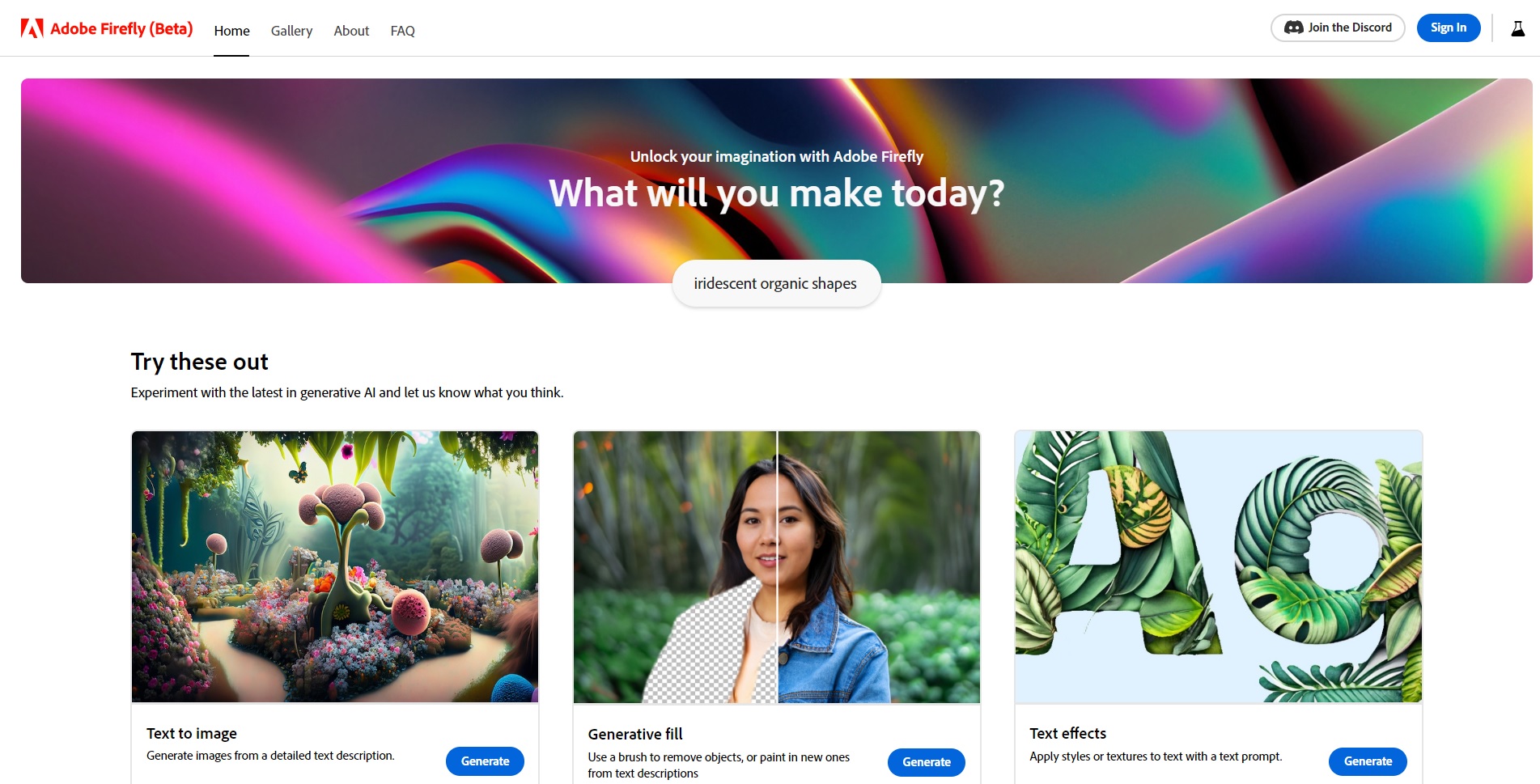Generate under Generative fill

927,762
